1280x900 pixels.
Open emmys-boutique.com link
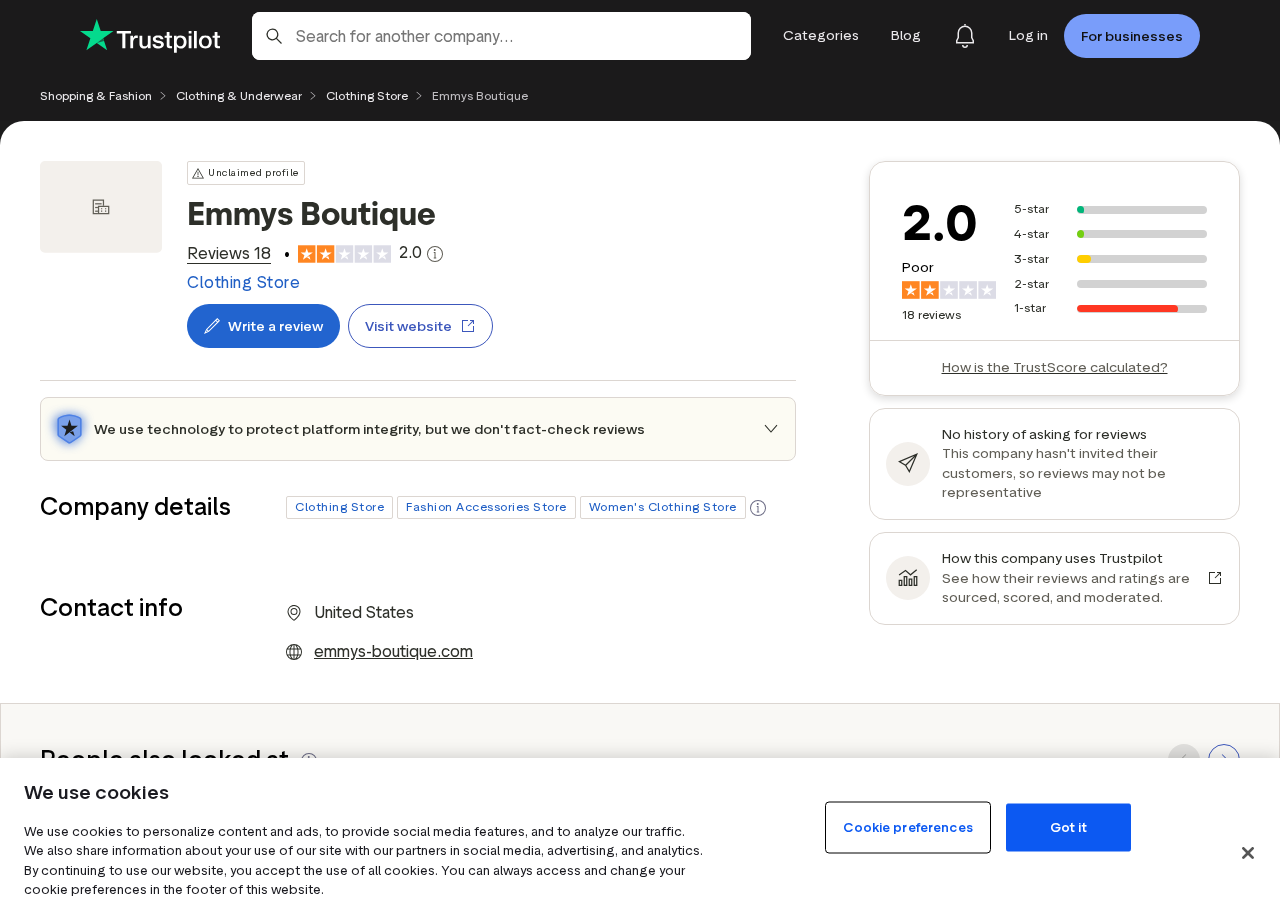coord(393,652)
